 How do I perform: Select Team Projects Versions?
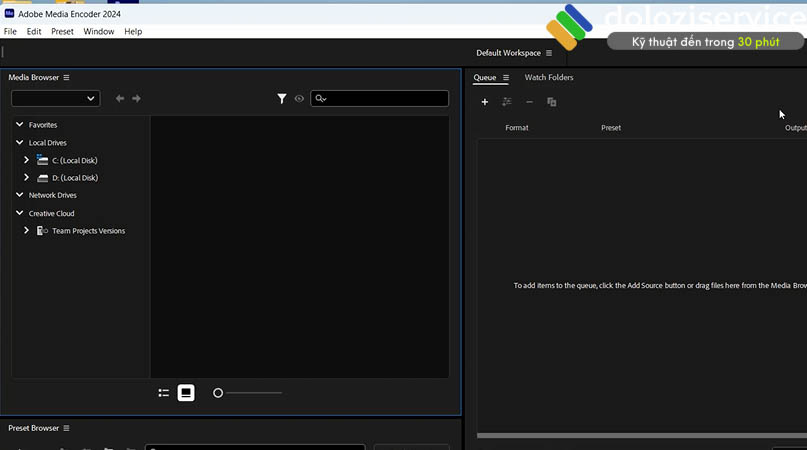pyautogui.click(x=88, y=231)
